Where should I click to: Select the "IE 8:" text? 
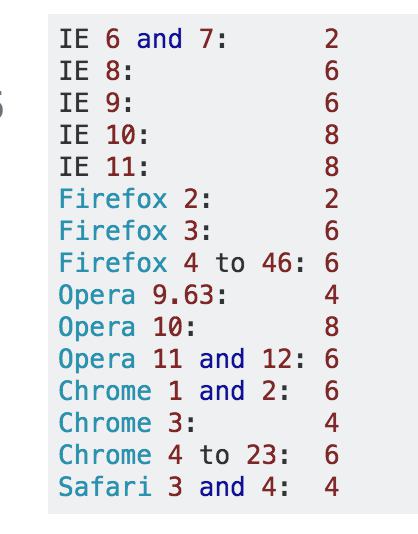click(x=96, y=70)
